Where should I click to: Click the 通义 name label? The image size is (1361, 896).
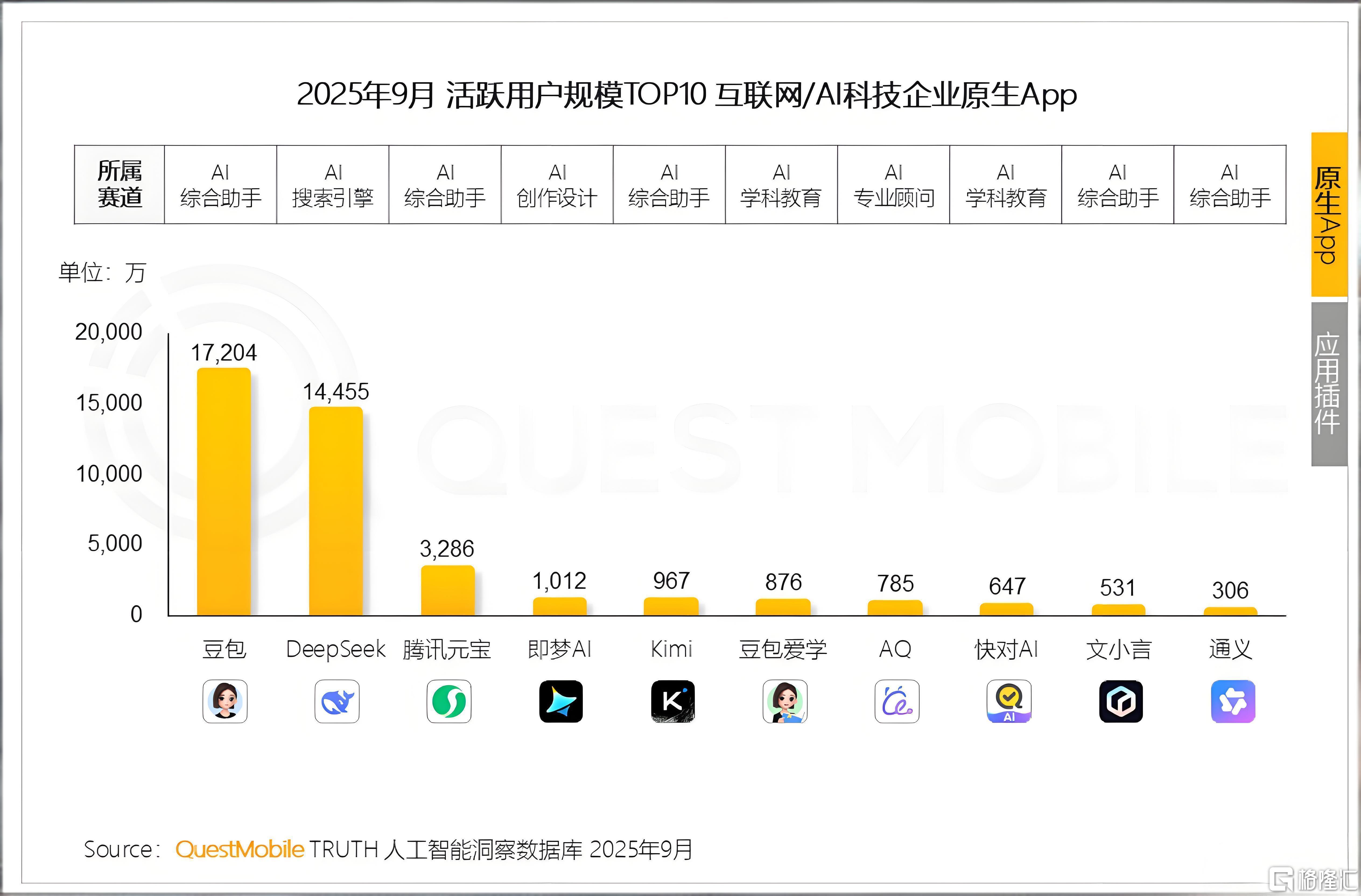(x=1231, y=650)
